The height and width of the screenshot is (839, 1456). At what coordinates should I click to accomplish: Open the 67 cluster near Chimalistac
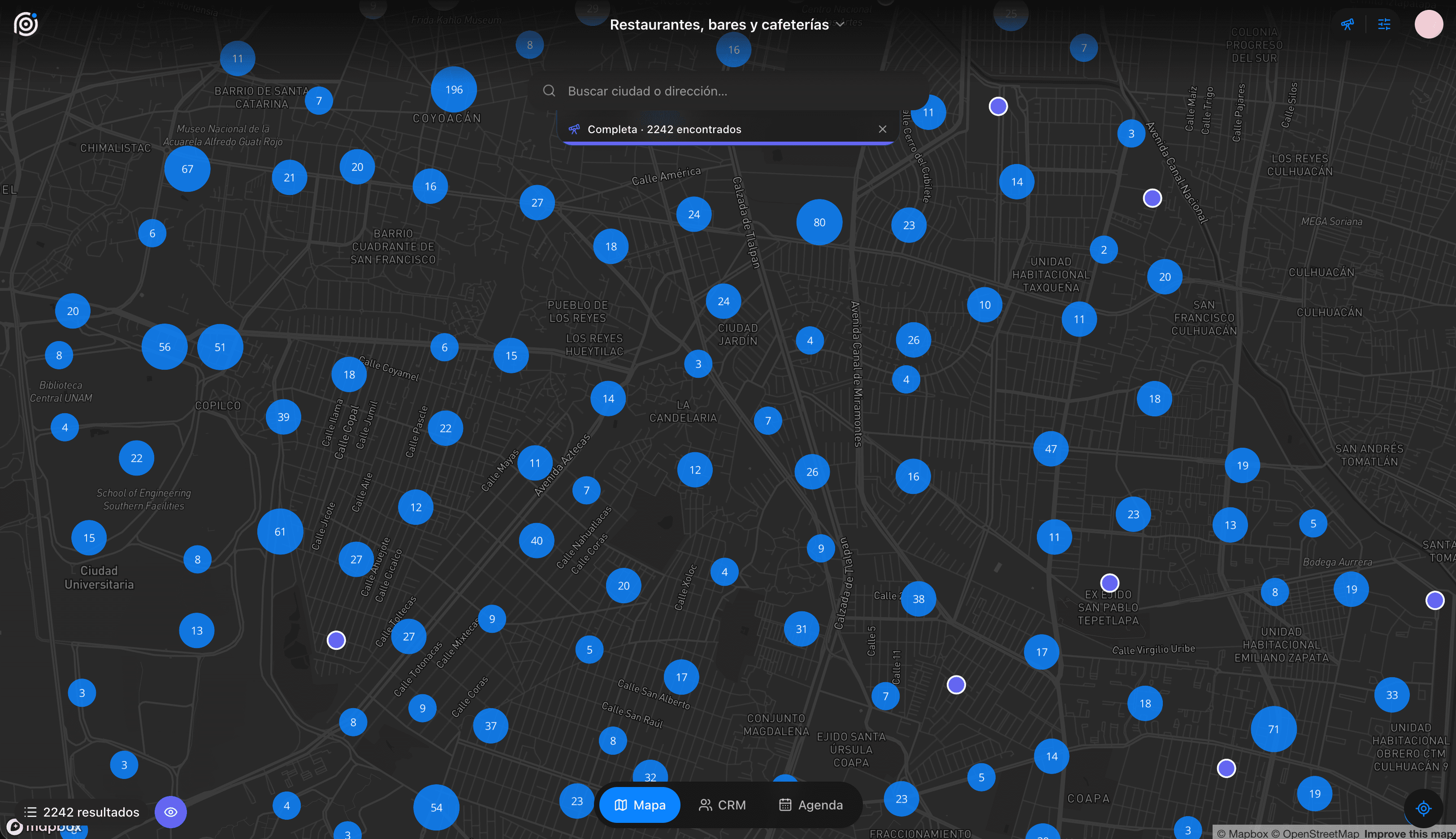point(187,169)
